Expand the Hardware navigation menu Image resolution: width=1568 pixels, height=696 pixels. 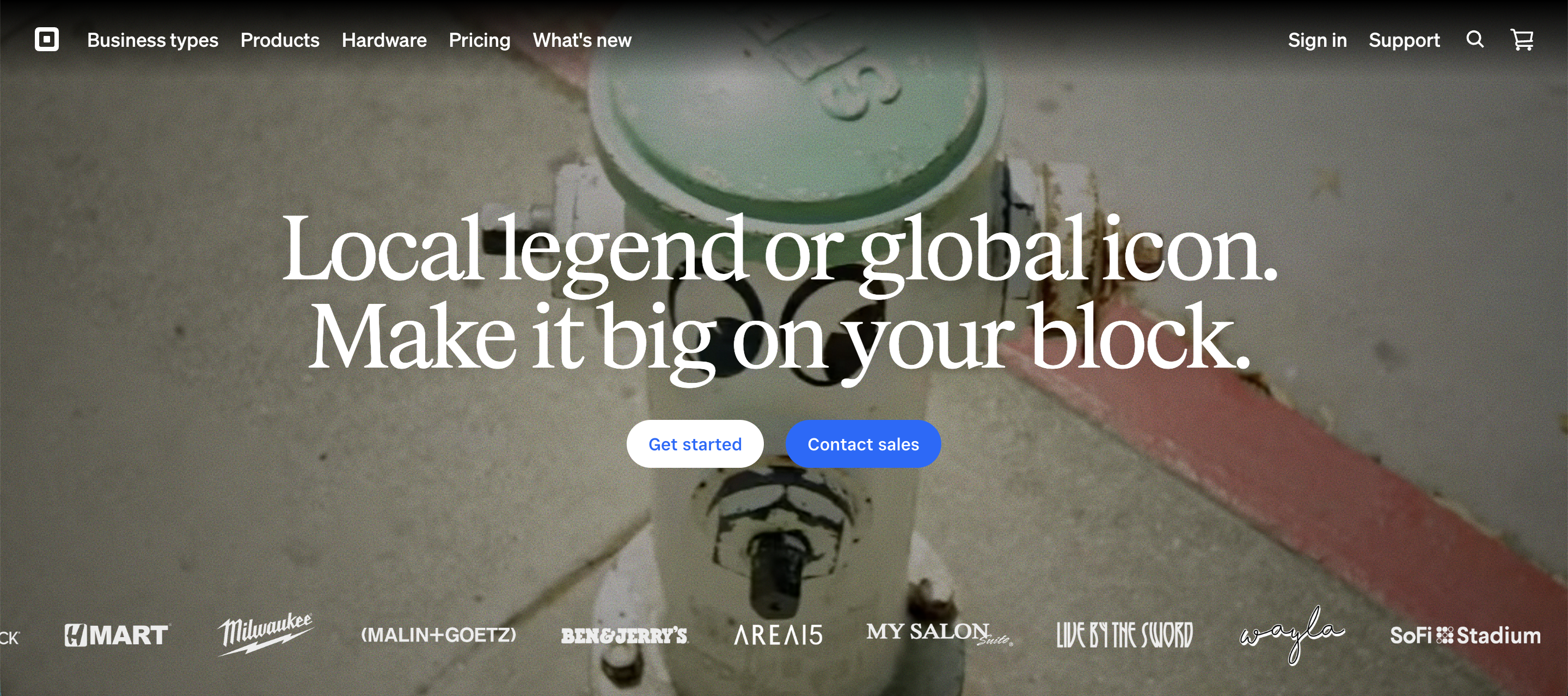pos(384,40)
